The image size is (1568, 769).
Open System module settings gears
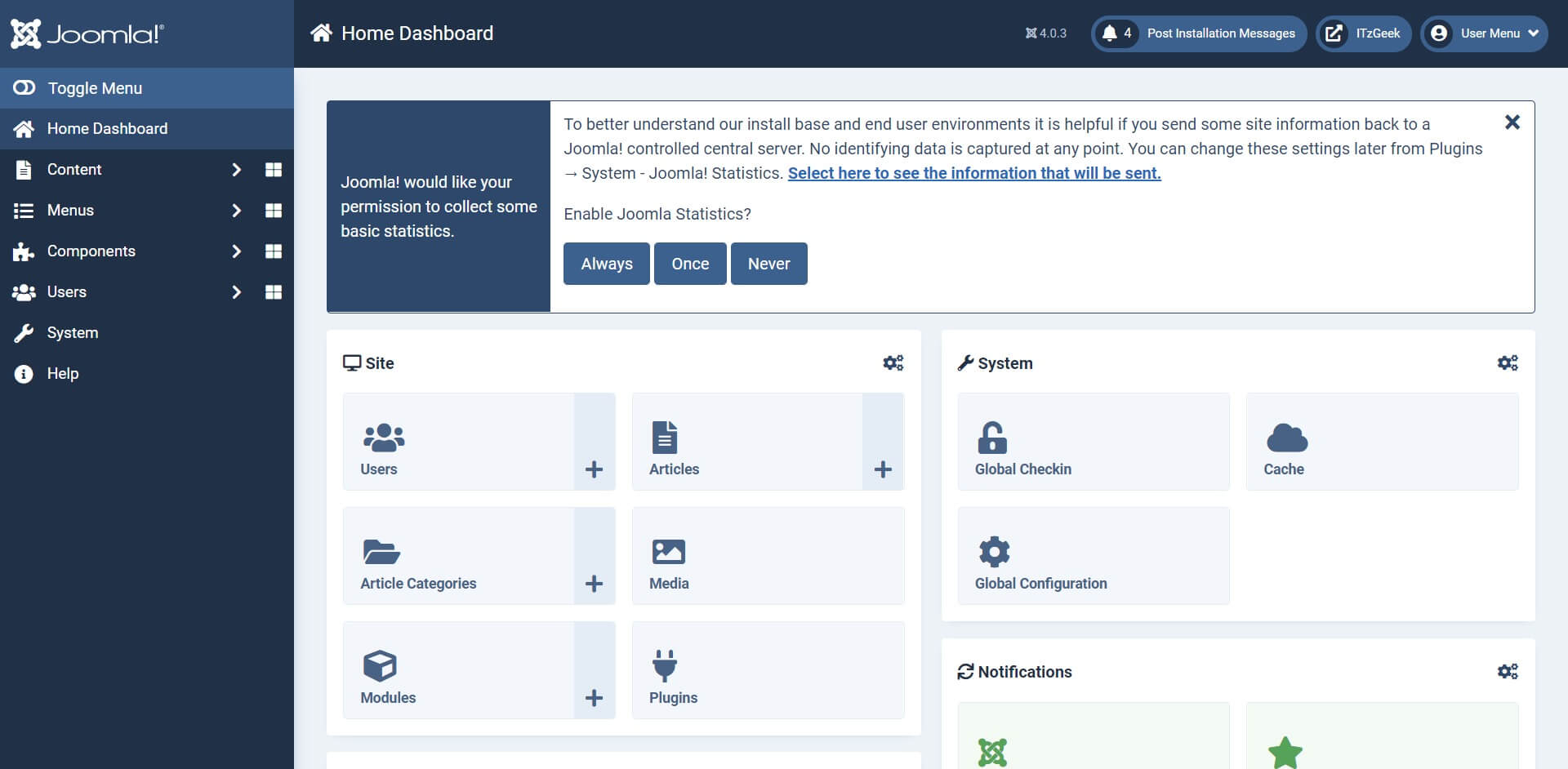[1508, 363]
